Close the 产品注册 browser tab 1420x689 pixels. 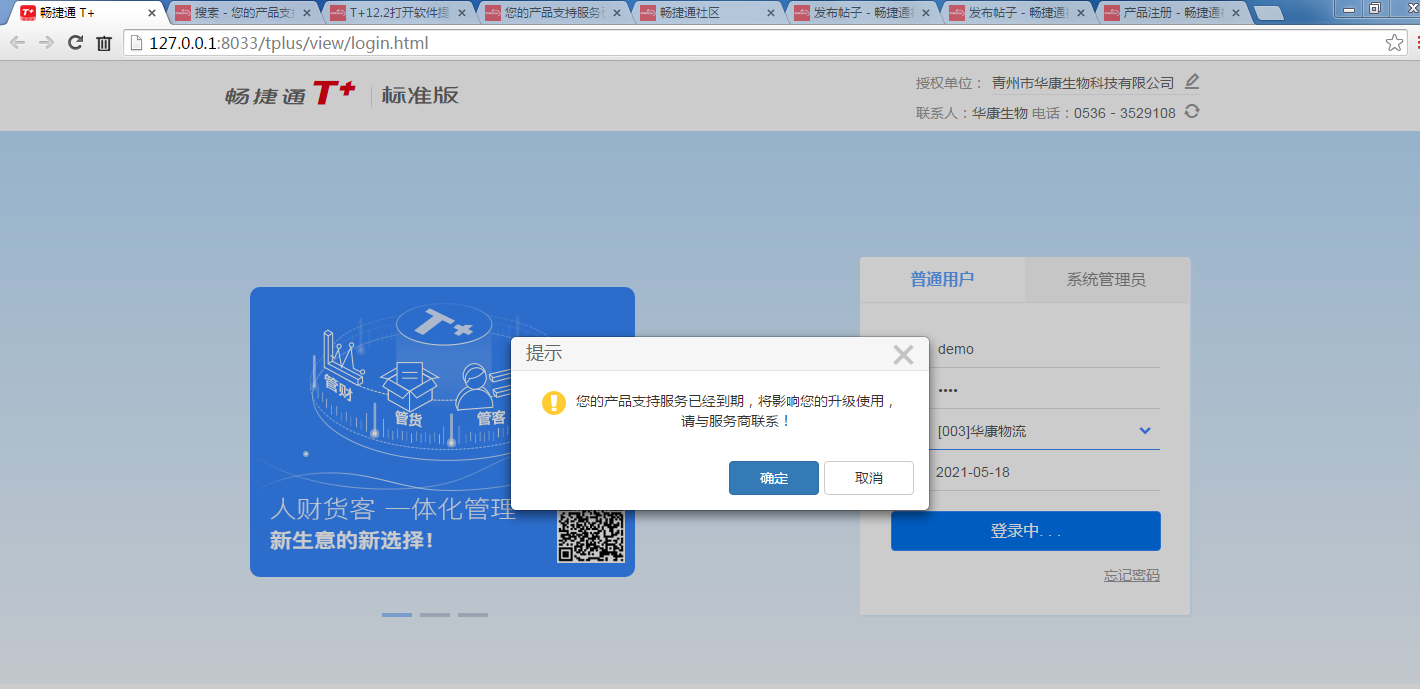[x=1235, y=14]
